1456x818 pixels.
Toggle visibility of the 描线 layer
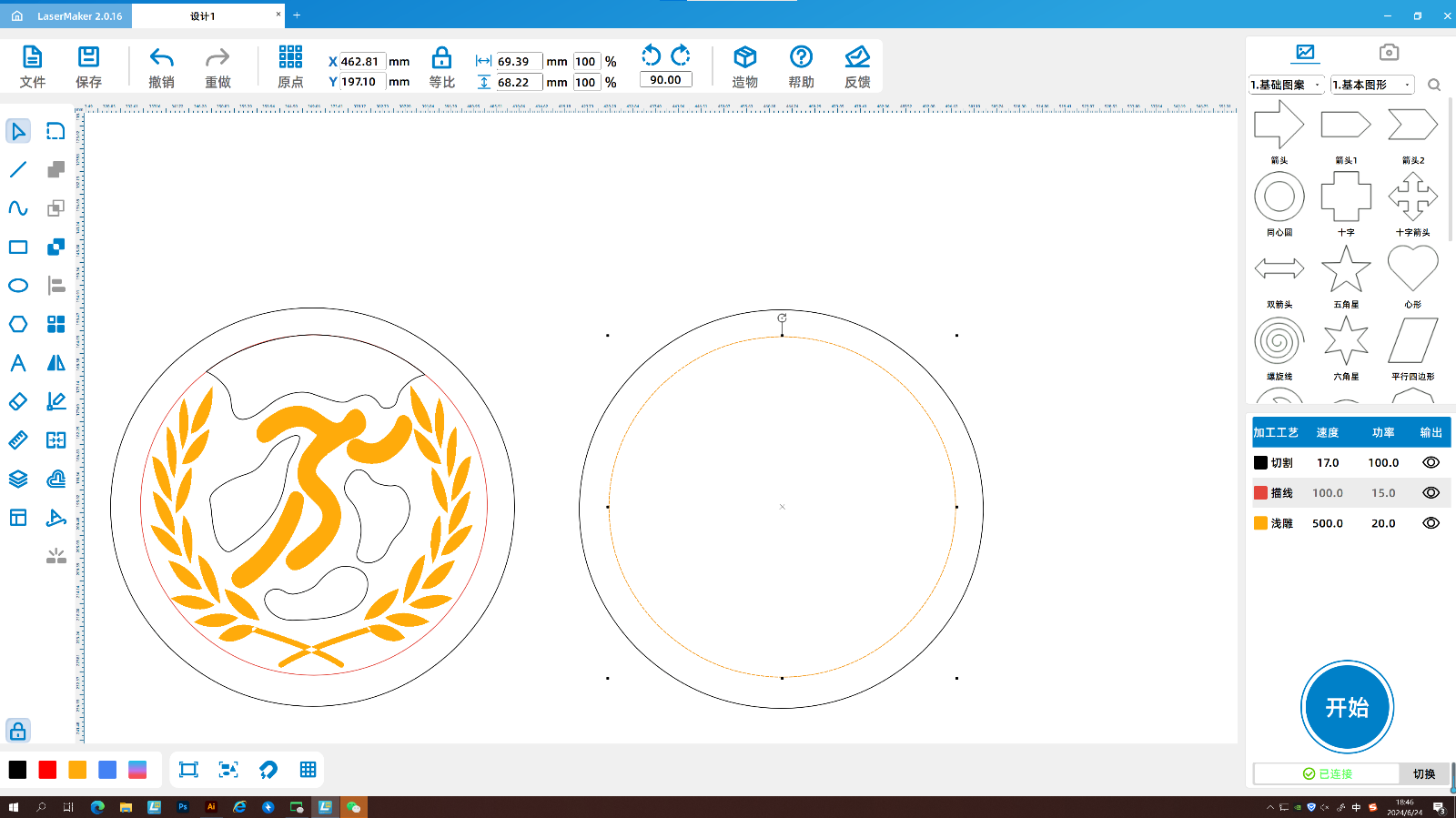tap(1431, 493)
